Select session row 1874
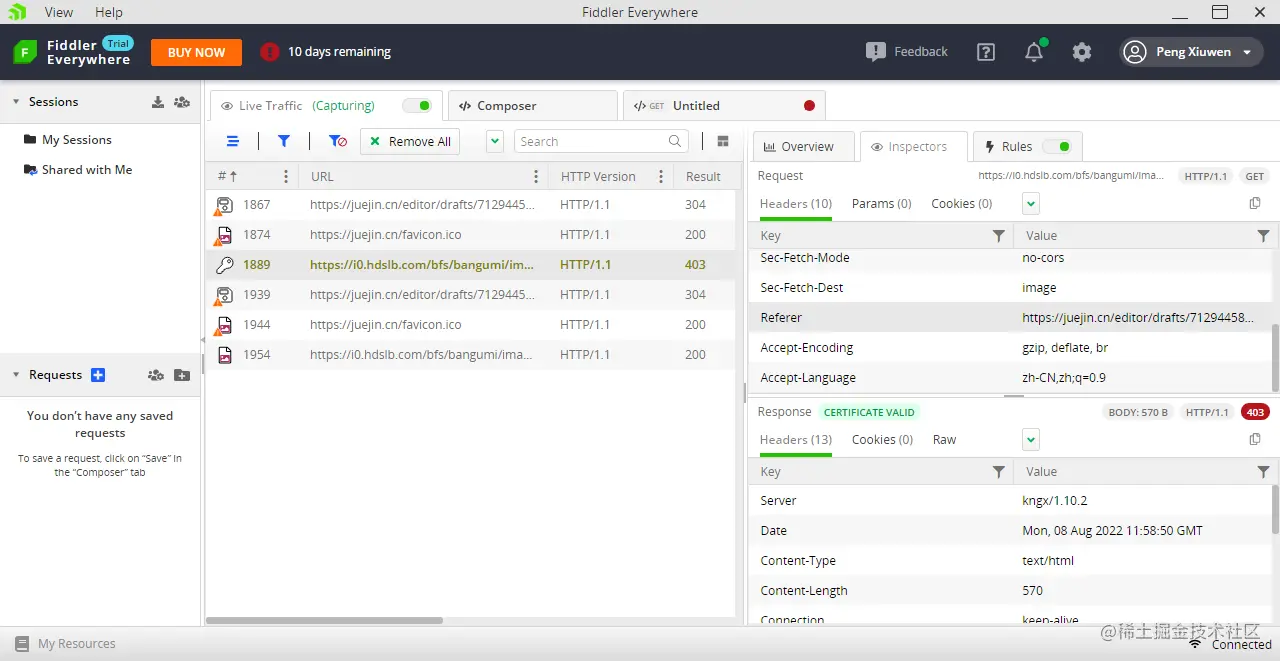Image resolution: width=1280 pixels, height=661 pixels. pos(471,235)
